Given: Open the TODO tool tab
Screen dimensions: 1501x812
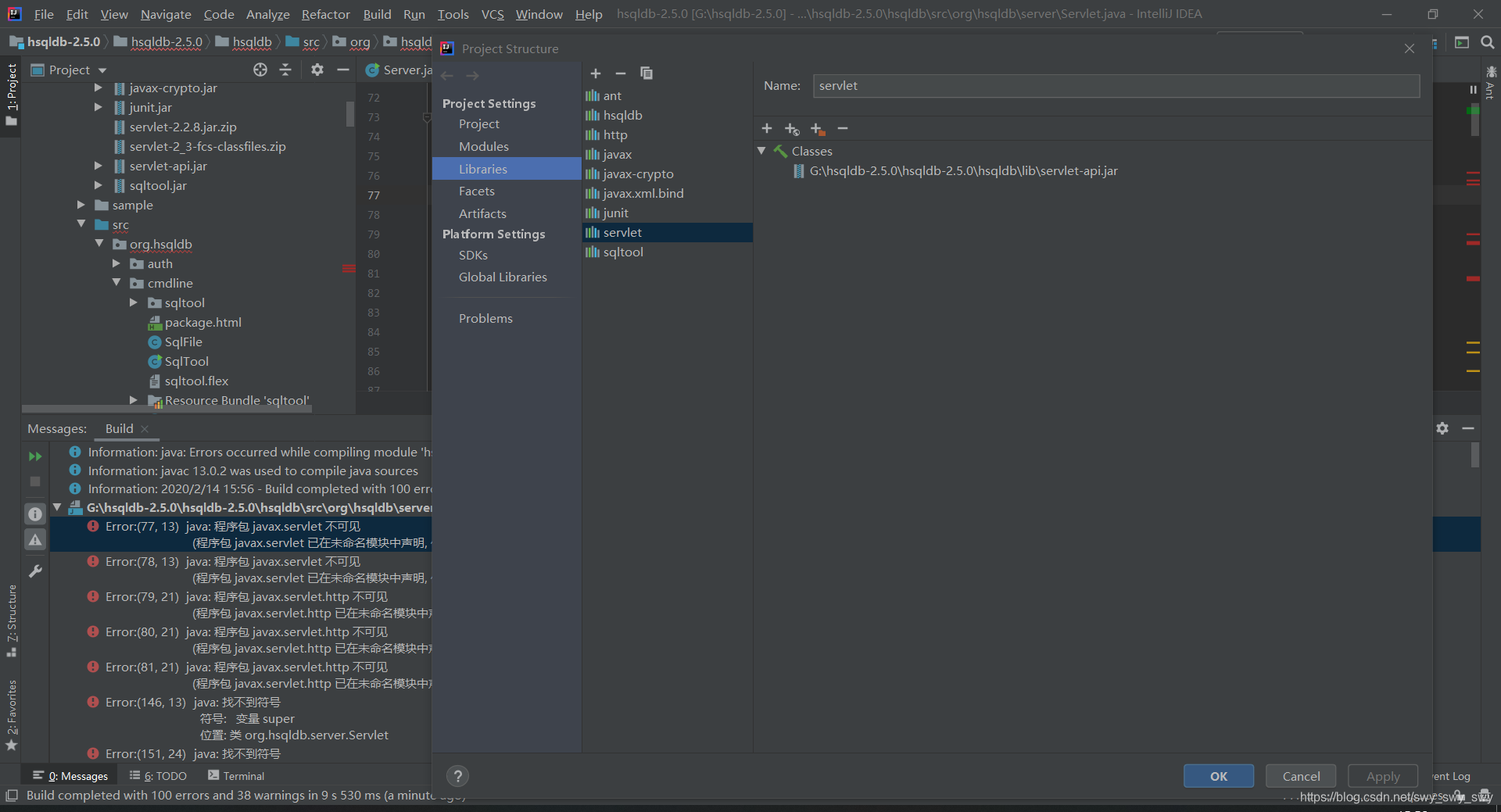Looking at the screenshot, I should click(x=158, y=776).
